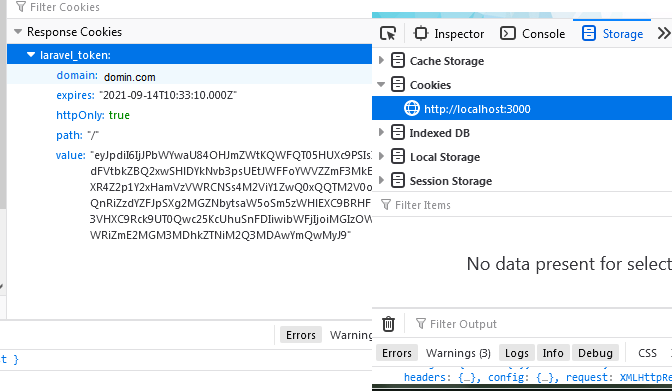Select the expires row value
The width and height of the screenshot is (672, 391).
(168, 95)
